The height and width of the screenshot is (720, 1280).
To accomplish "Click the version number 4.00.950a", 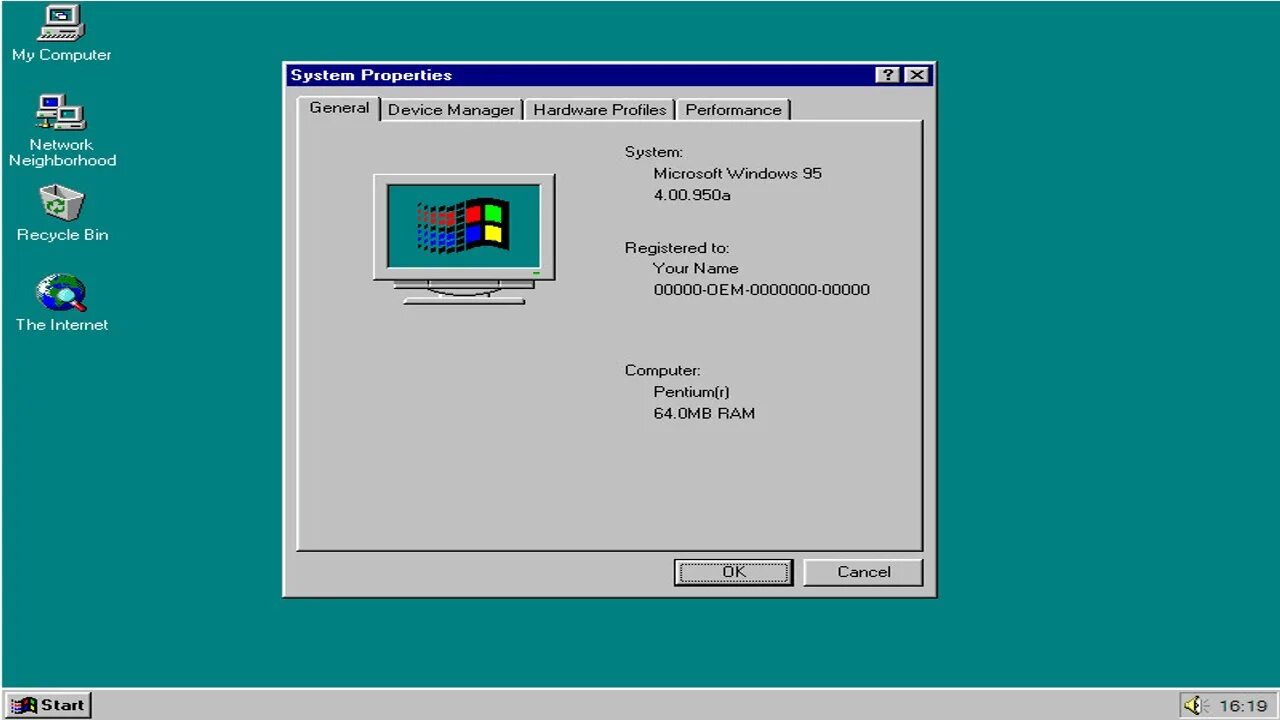I will click(x=692, y=195).
